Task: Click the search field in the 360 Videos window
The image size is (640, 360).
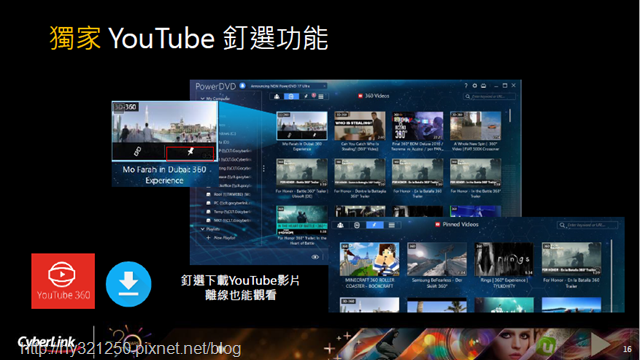Action: pyautogui.click(x=489, y=96)
